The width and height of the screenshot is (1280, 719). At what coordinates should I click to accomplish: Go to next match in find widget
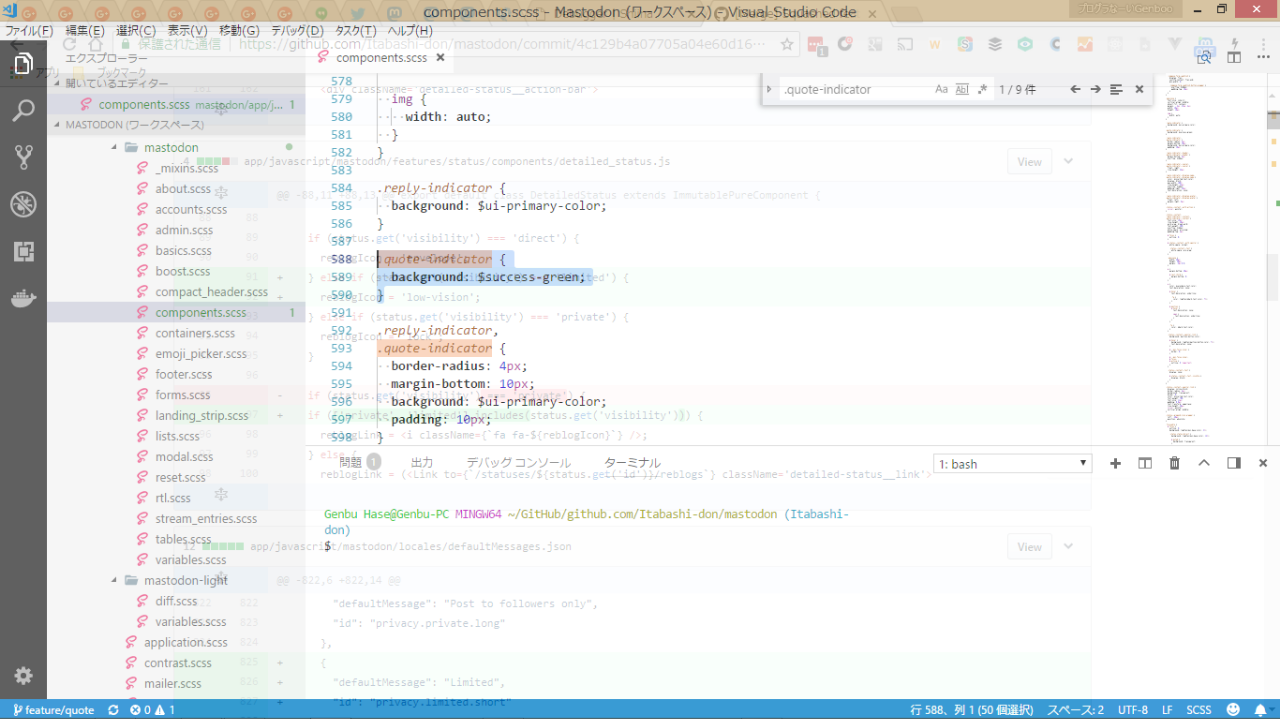(x=1095, y=89)
